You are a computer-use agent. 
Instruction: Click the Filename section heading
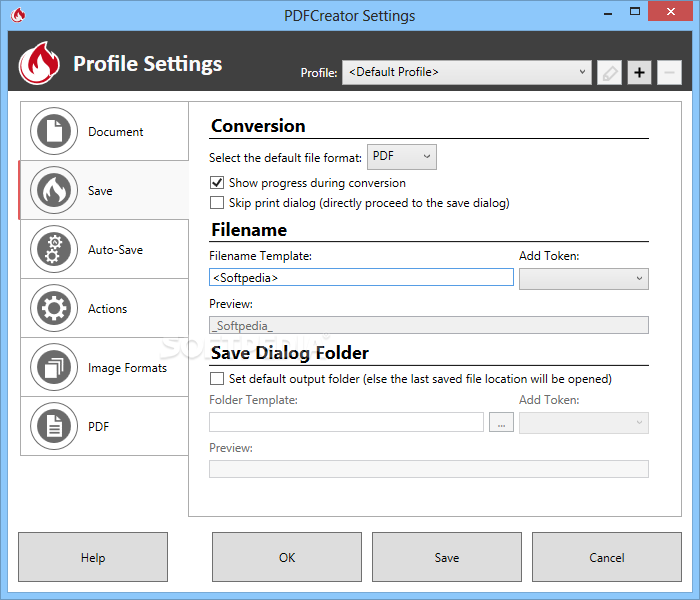249,230
